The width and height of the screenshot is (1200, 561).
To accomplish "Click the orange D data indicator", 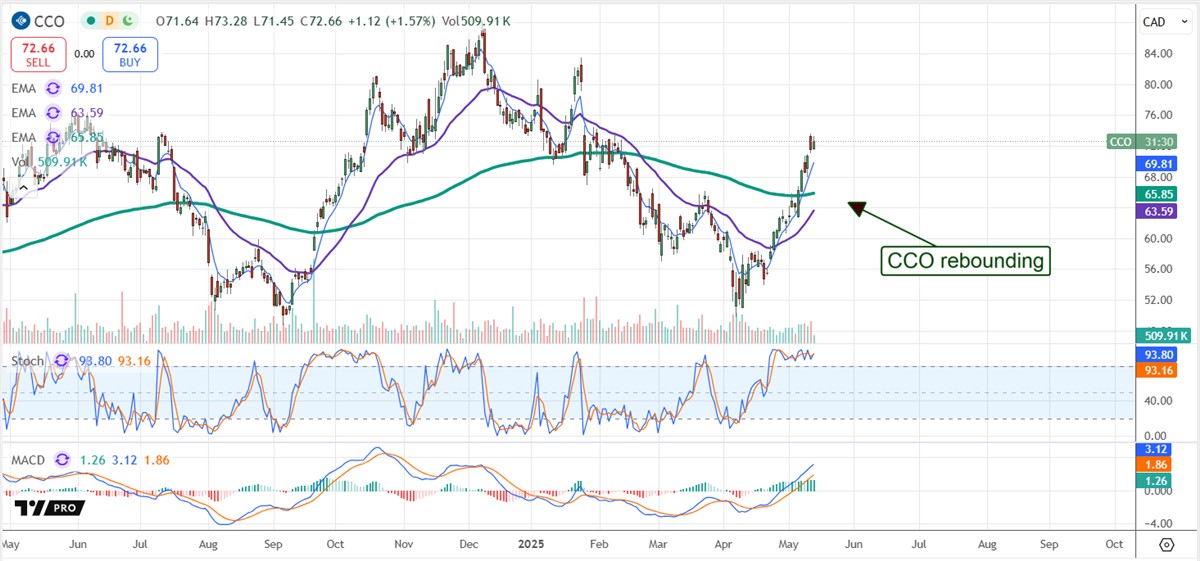I will click(x=109, y=20).
